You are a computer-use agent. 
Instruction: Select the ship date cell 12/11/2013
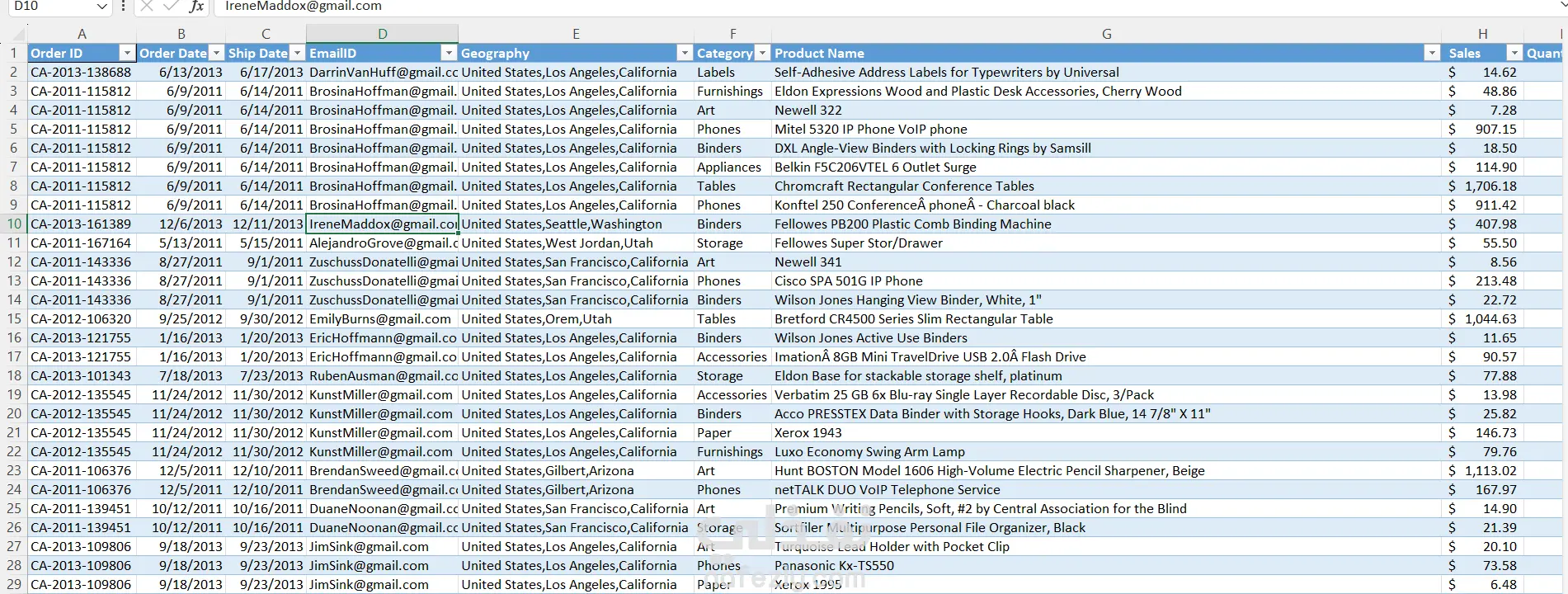pyautogui.click(x=266, y=224)
